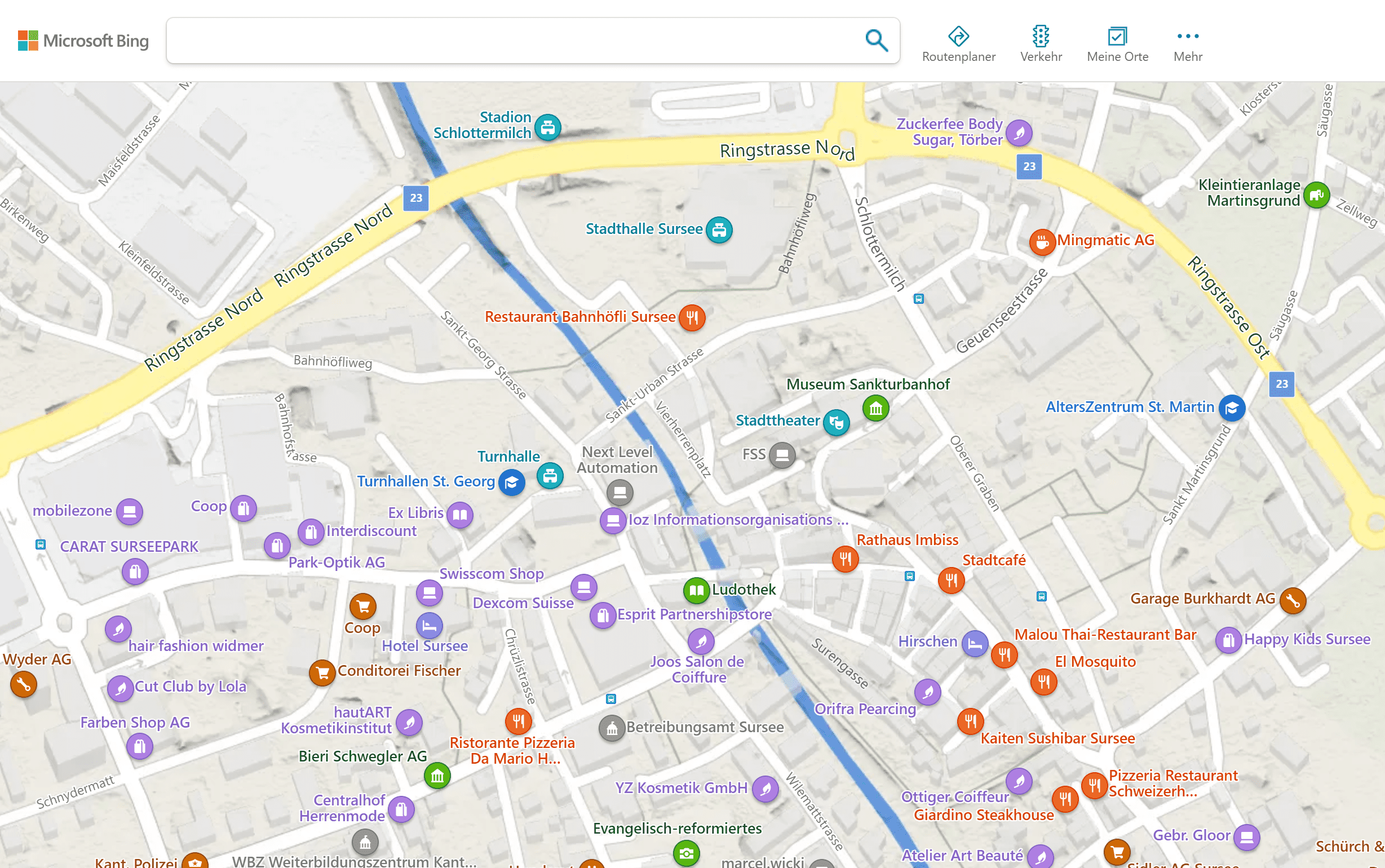Image resolution: width=1385 pixels, height=868 pixels.
Task: Click the Ottiger Coiffeur label
Action: [954, 797]
